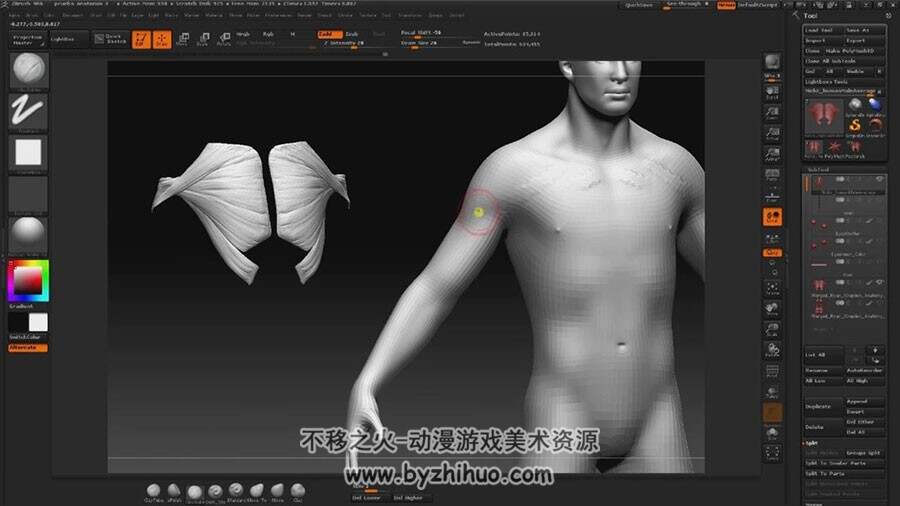This screenshot has width=900, height=506.
Task: Click the Frame mesh icon
Action: click(x=772, y=288)
